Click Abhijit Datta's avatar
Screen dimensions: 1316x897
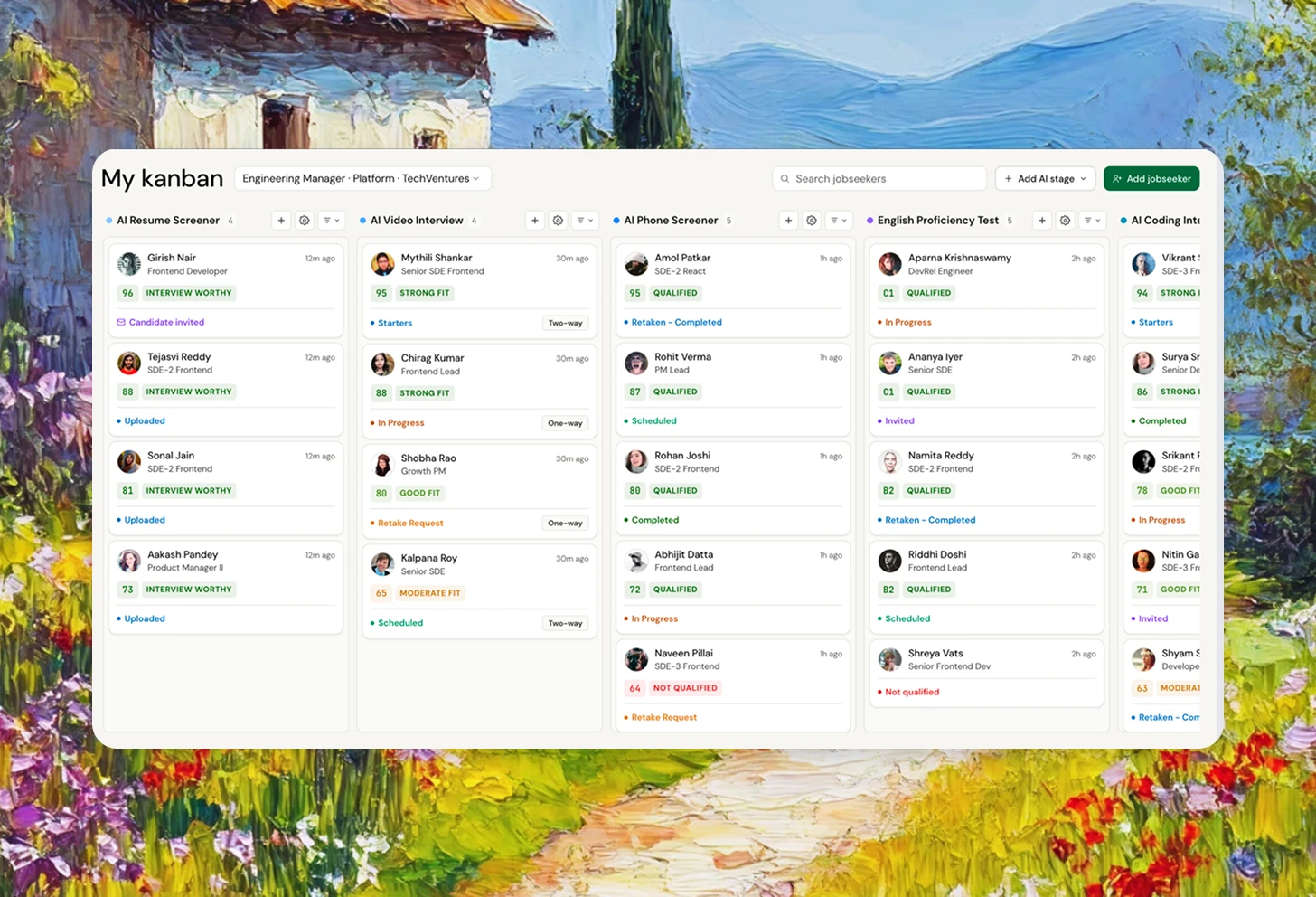click(x=636, y=561)
